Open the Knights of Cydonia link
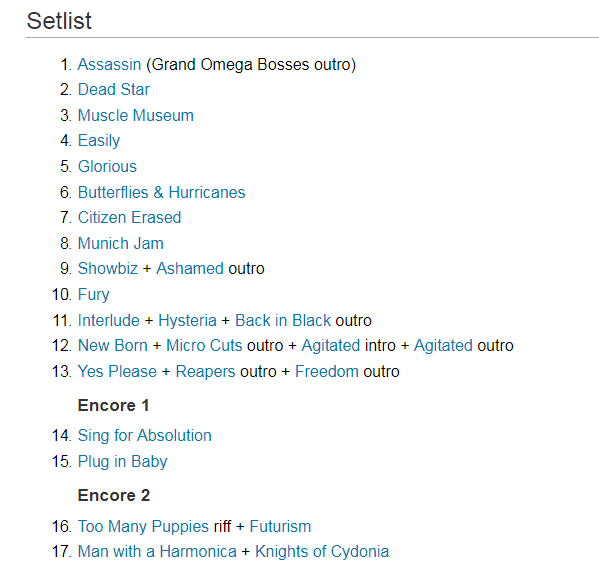This screenshot has height=577, width=599. [322, 552]
